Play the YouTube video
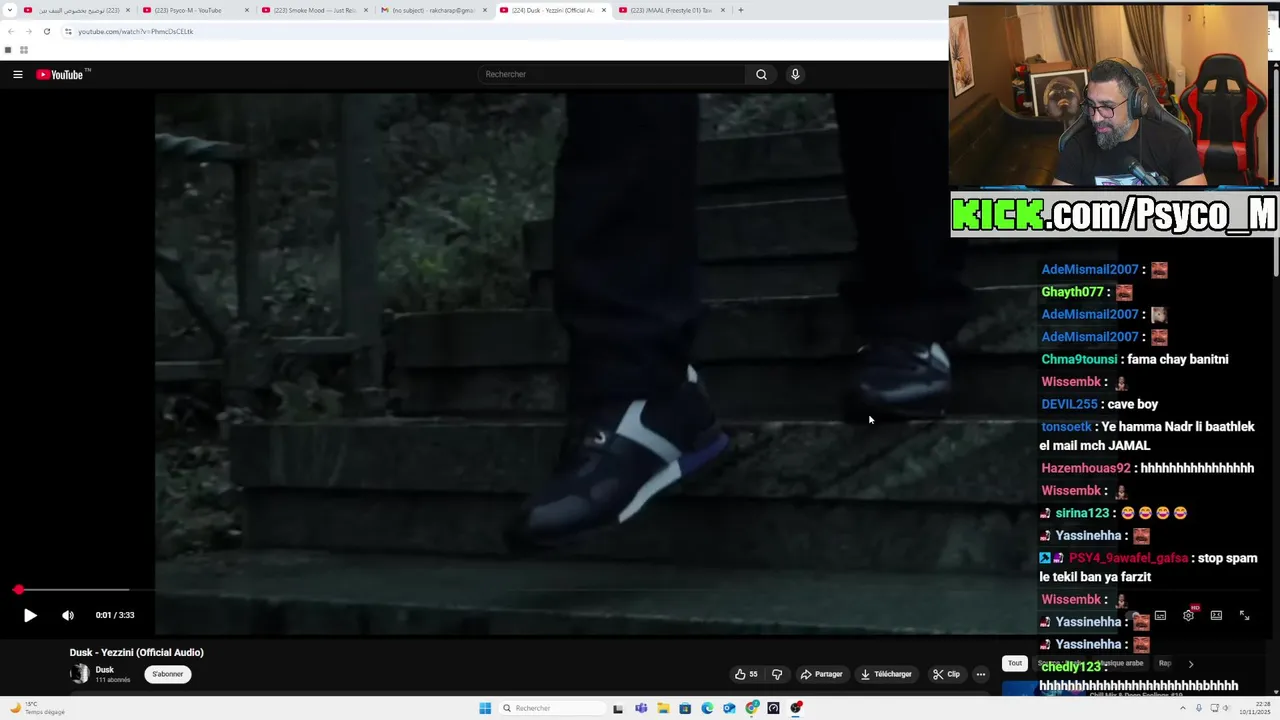This screenshot has height=720, width=1280. click(30, 615)
